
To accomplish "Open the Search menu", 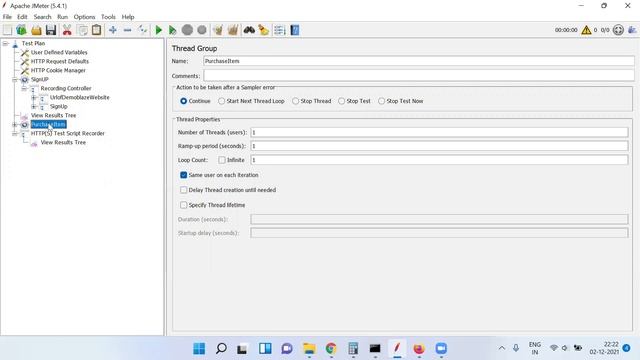I will [42, 17].
